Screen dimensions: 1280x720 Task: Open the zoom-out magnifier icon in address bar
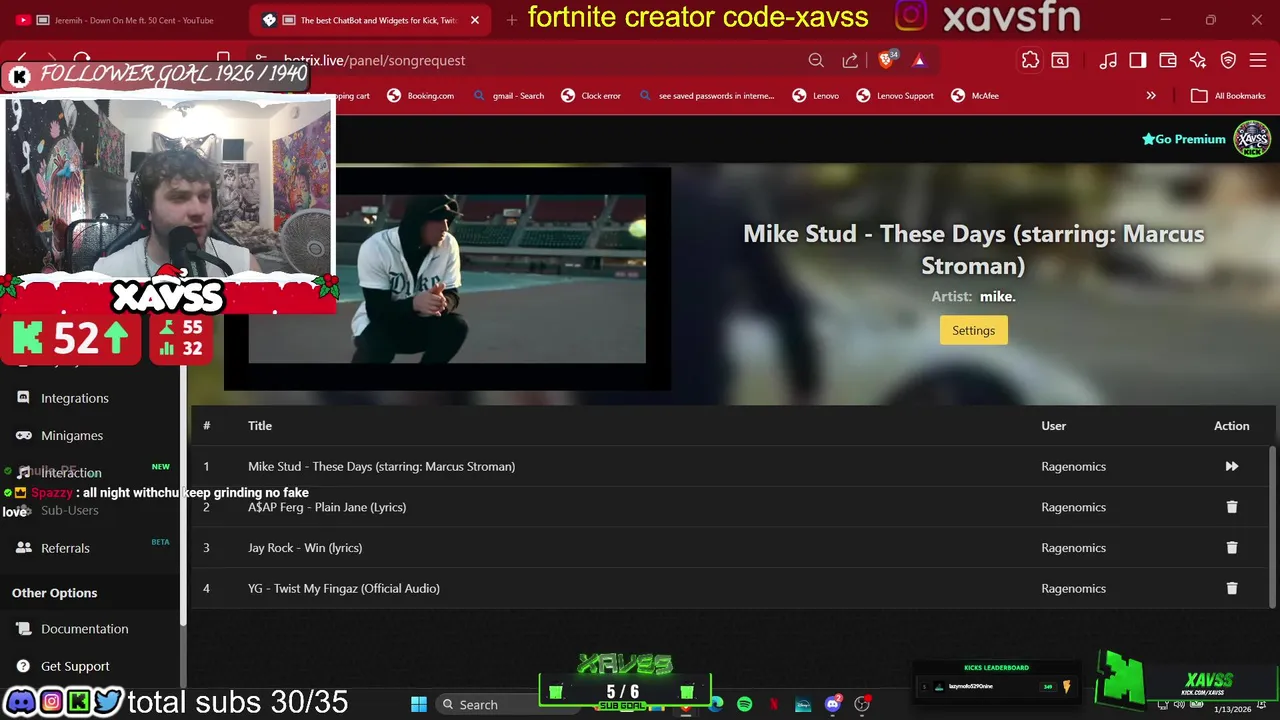[x=816, y=60]
